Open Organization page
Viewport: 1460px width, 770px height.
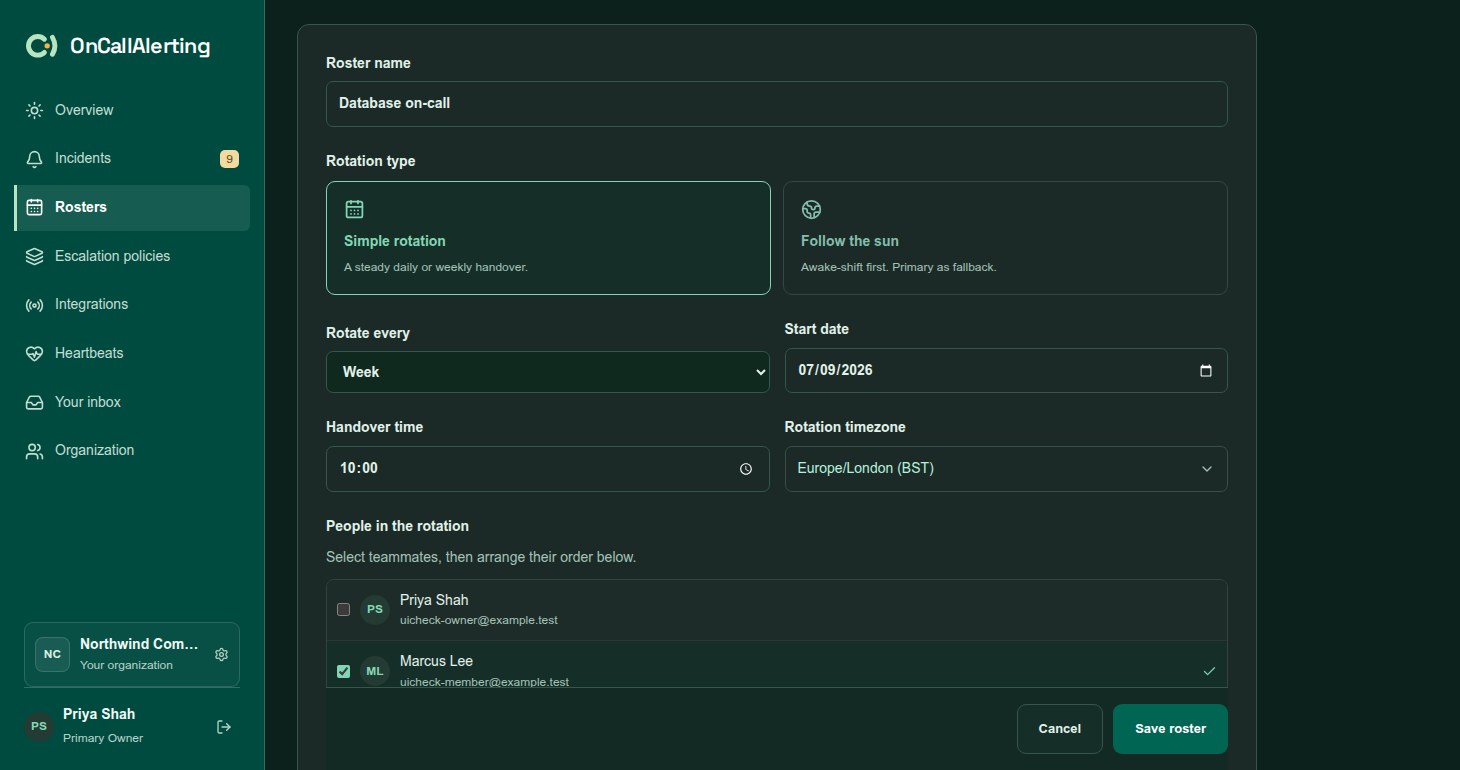(132, 451)
